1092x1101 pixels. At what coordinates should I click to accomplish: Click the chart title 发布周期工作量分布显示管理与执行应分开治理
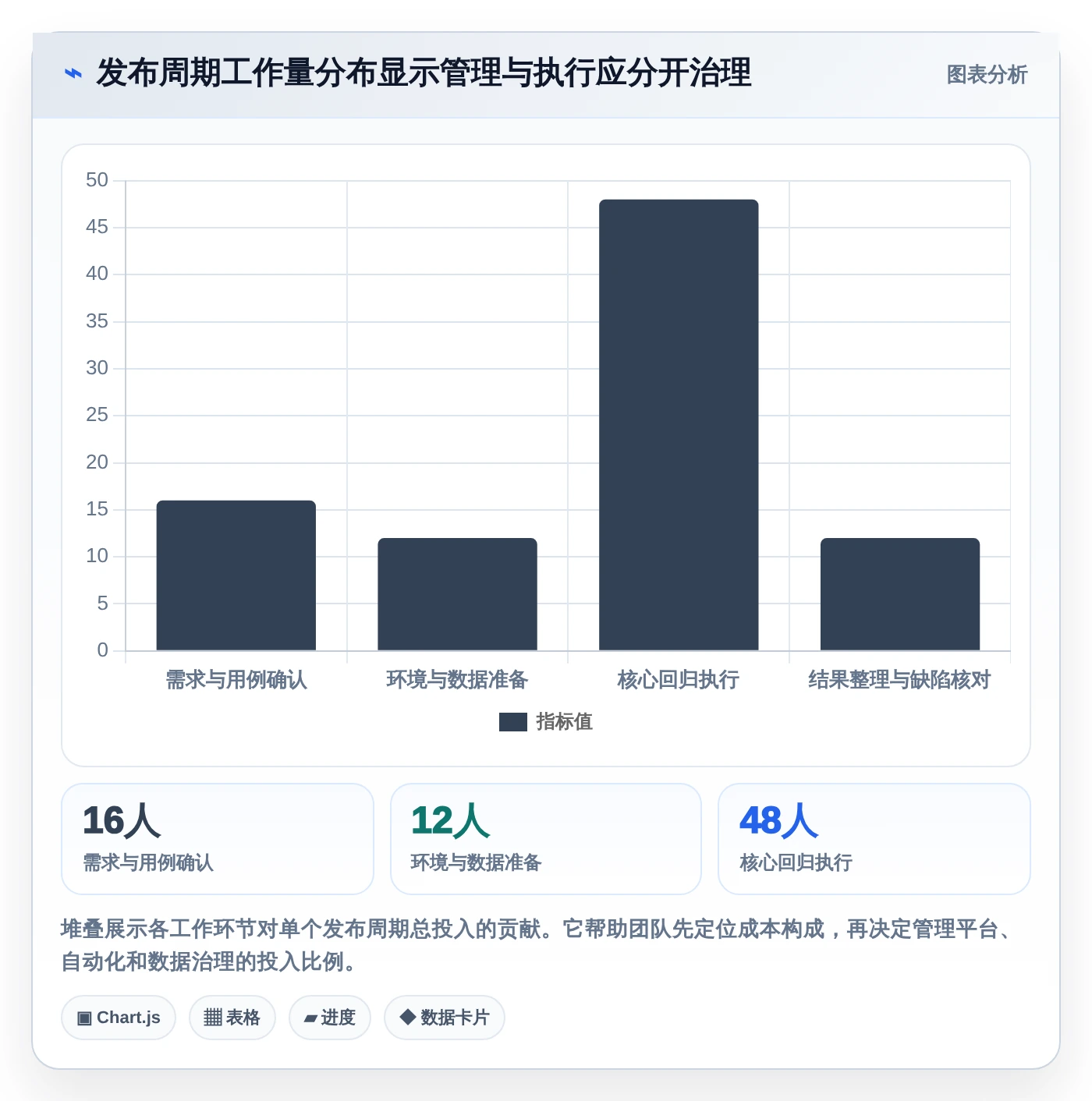pyautogui.click(x=424, y=73)
